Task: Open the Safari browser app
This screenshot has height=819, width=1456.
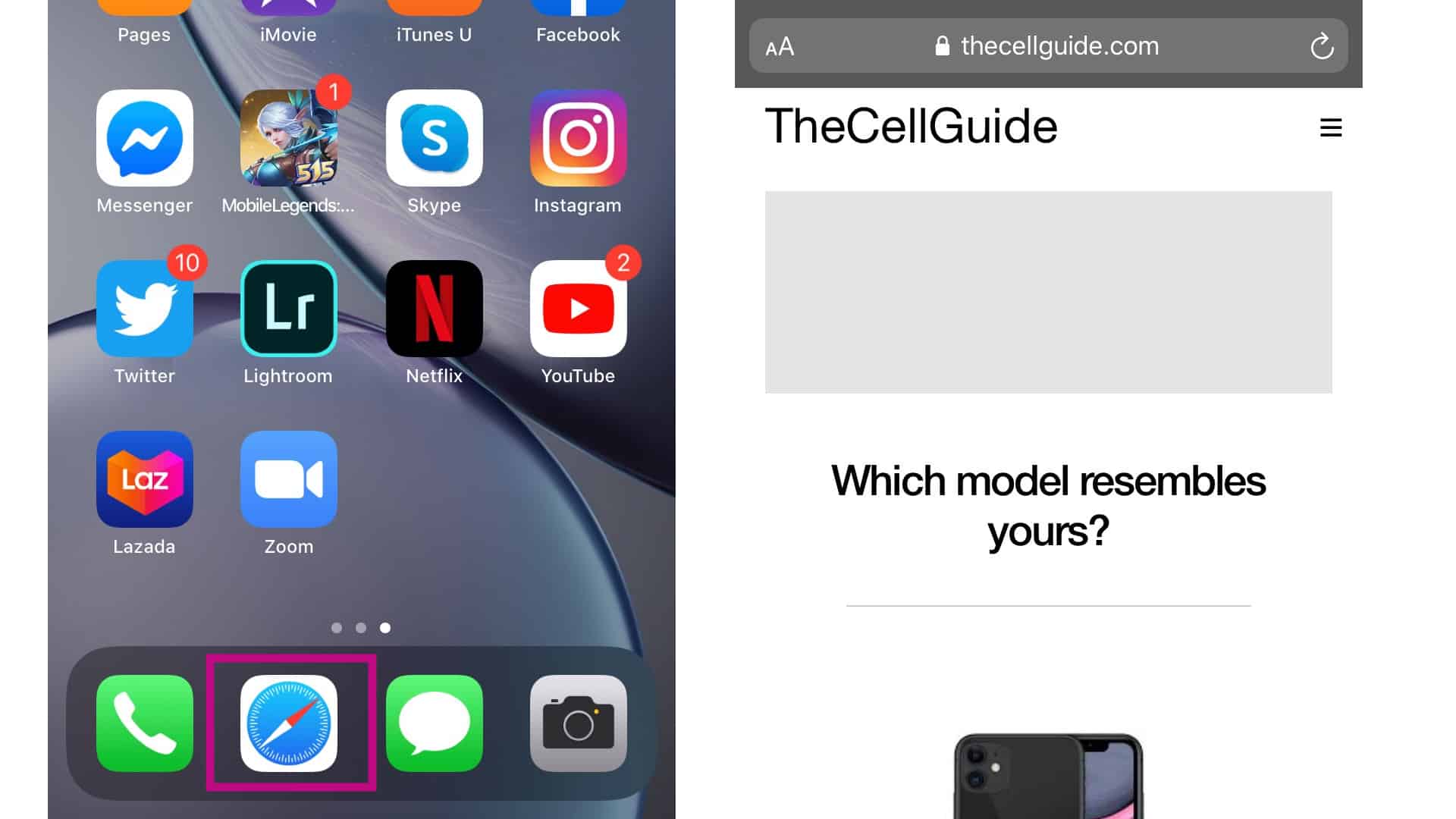Action: [x=290, y=723]
